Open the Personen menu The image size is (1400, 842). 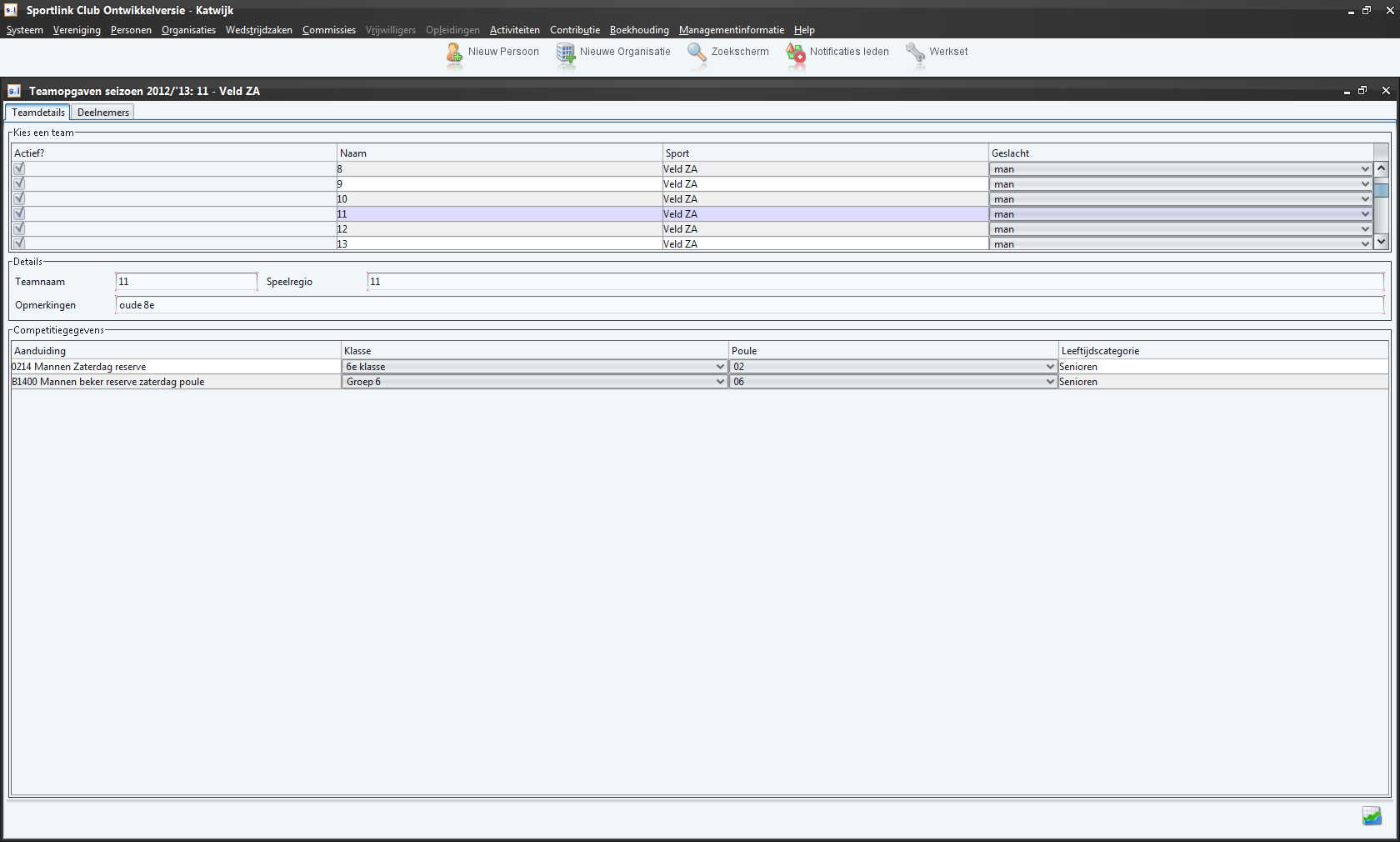[x=131, y=30]
